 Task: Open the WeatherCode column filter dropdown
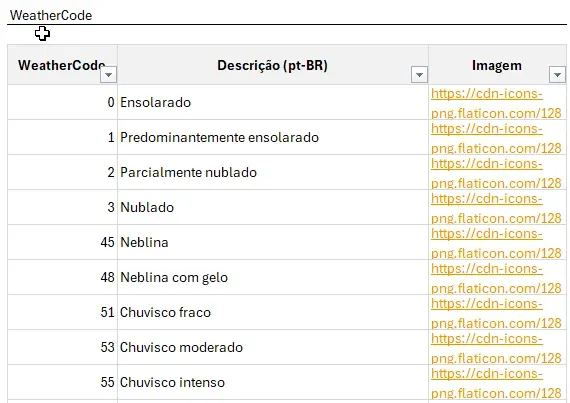[108, 74]
